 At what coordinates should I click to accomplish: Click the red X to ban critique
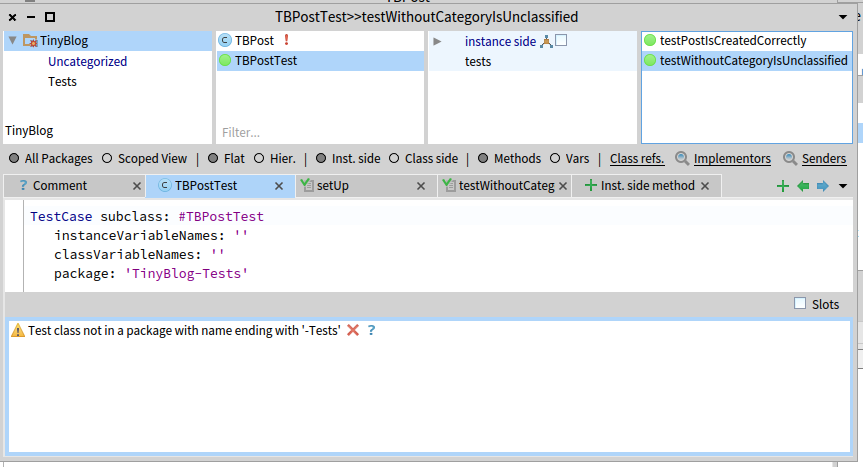(353, 330)
